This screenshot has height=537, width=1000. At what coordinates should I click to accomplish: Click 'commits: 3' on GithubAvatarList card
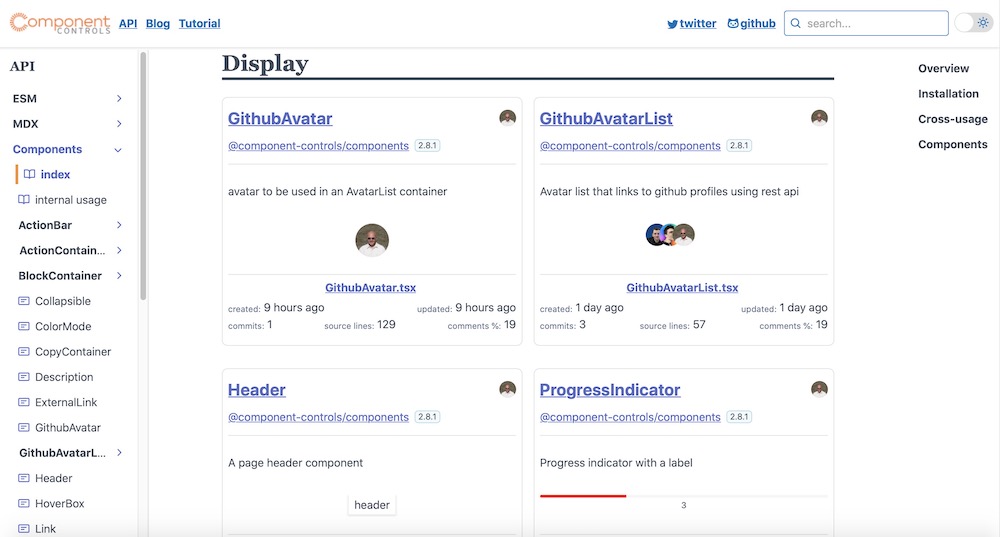coord(562,325)
